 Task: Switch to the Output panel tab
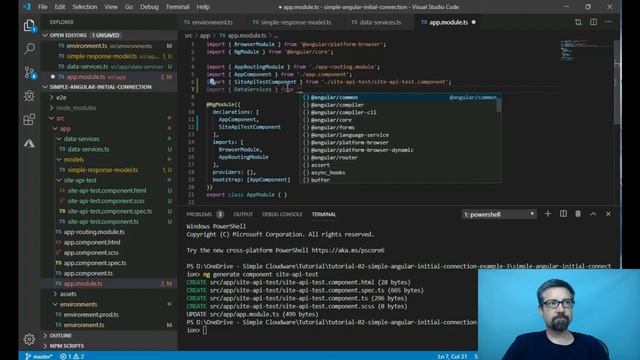(x=243, y=214)
